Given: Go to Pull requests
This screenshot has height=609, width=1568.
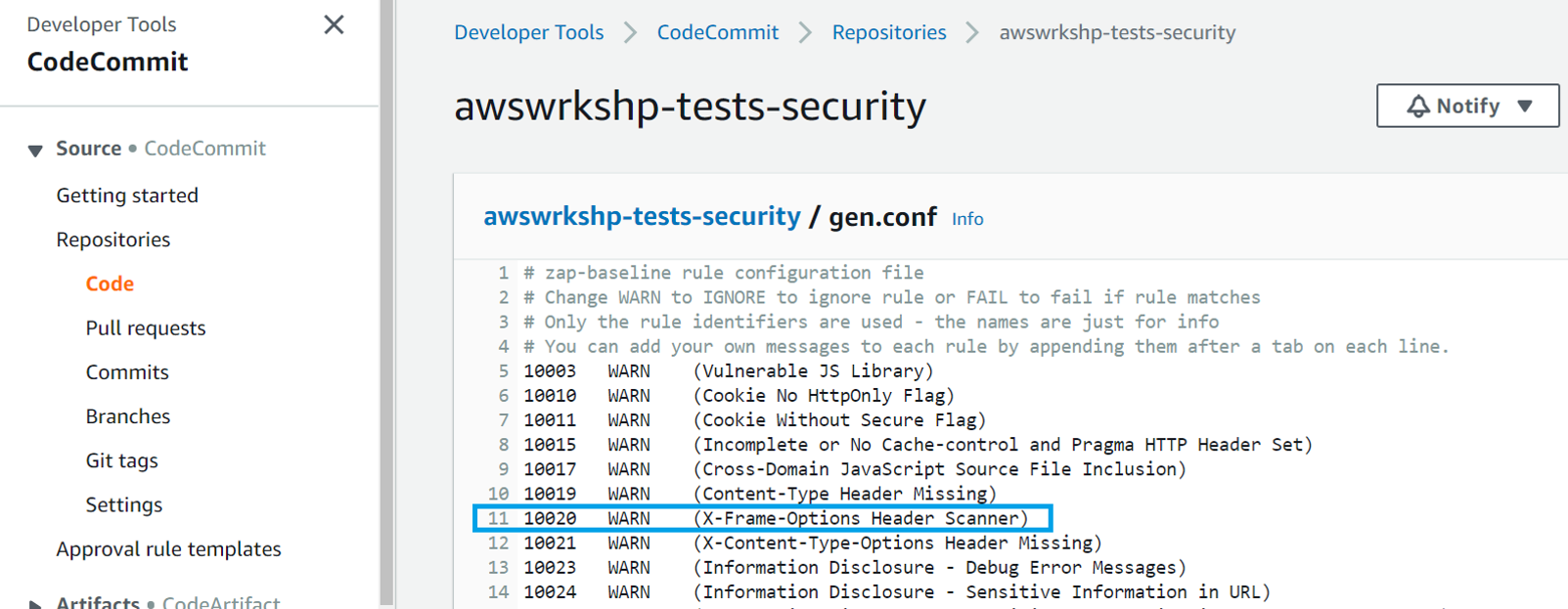Looking at the screenshot, I should pyautogui.click(x=146, y=328).
